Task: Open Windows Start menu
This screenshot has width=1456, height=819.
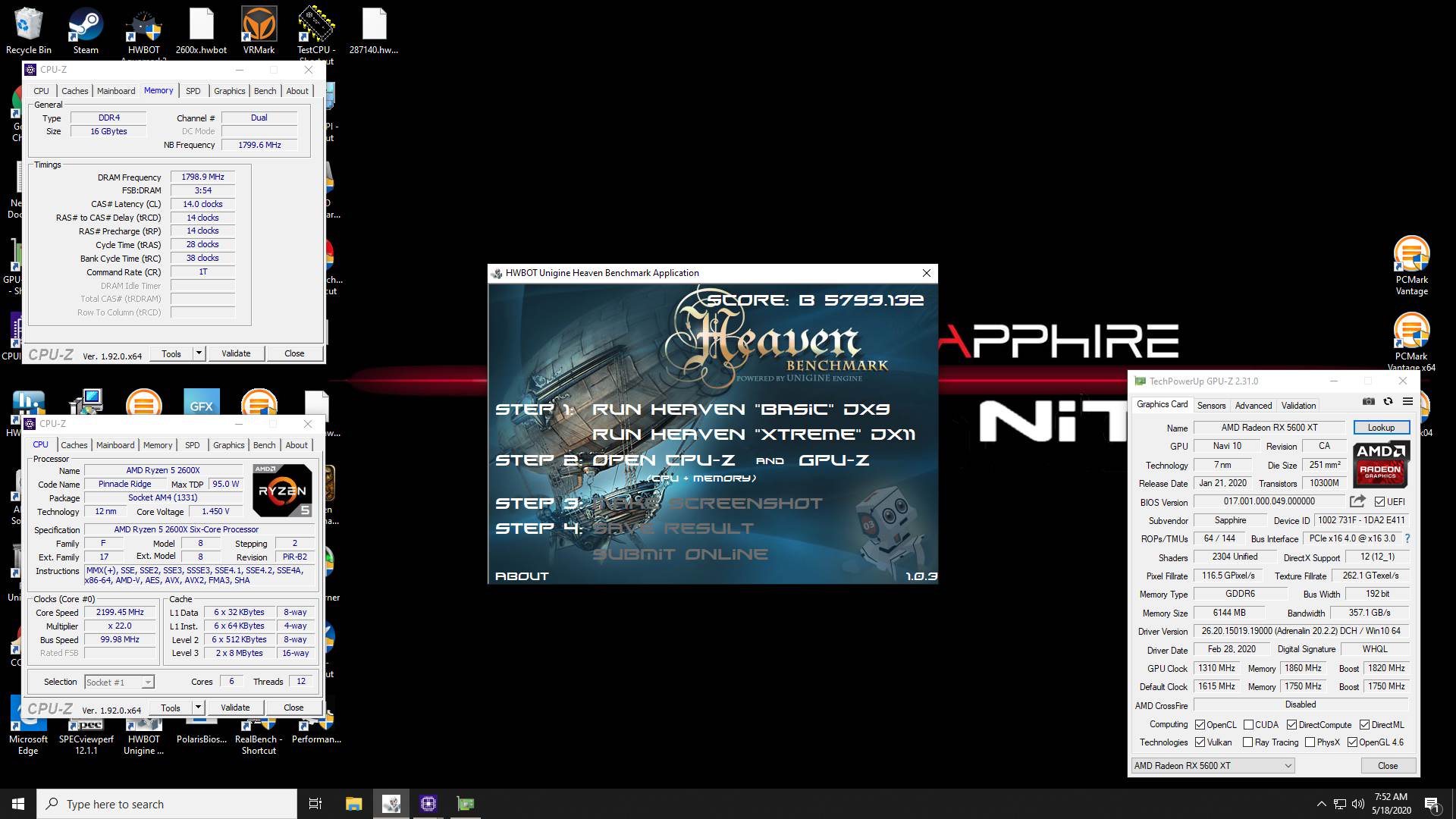Action: click(18, 804)
